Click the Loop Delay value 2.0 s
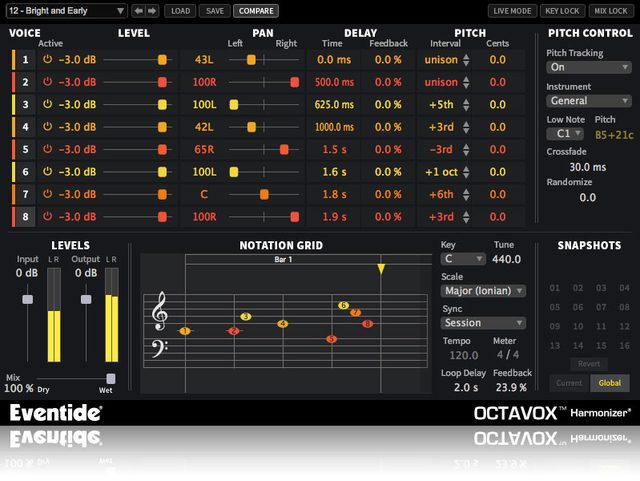This screenshot has width=640, height=481. click(x=466, y=387)
